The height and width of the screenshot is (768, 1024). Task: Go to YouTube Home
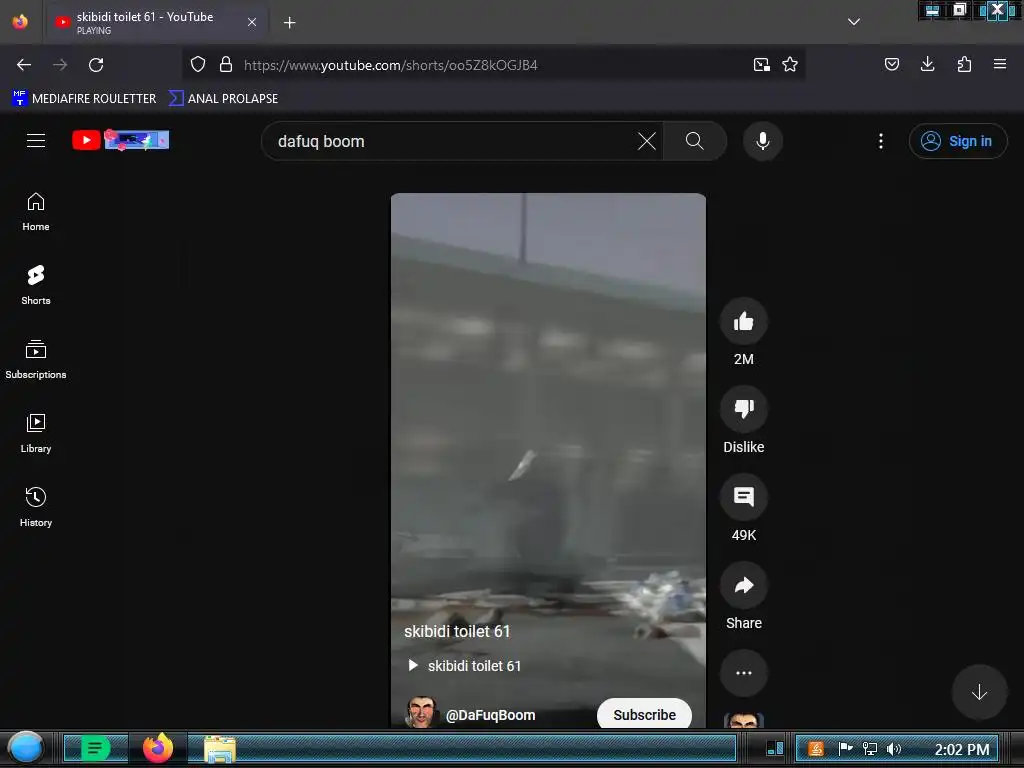coord(36,212)
